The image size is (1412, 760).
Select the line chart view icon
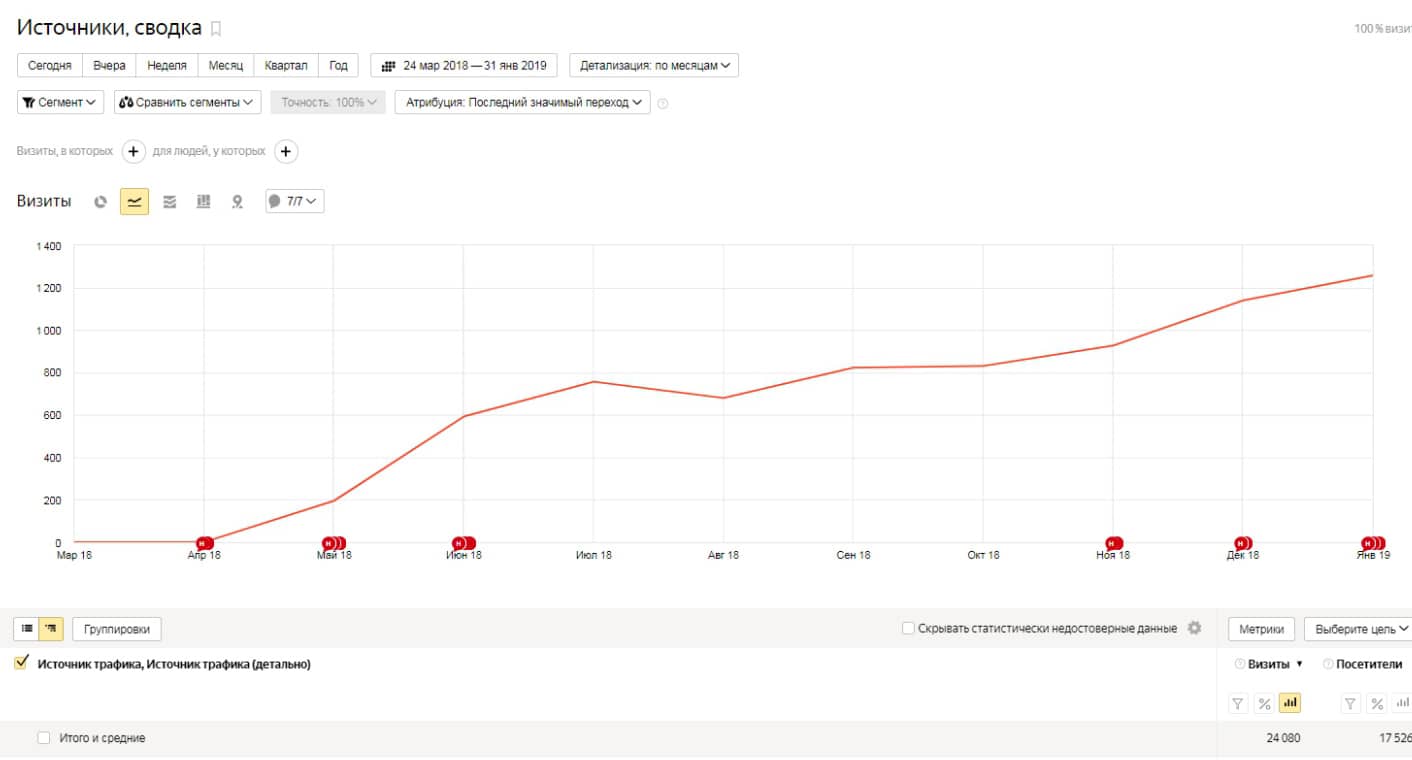tap(134, 201)
